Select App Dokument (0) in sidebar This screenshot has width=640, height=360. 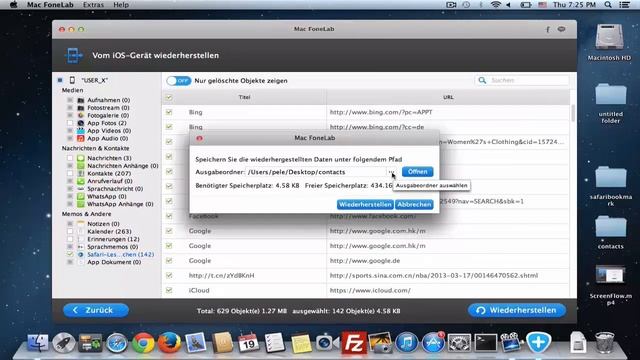[114, 262]
